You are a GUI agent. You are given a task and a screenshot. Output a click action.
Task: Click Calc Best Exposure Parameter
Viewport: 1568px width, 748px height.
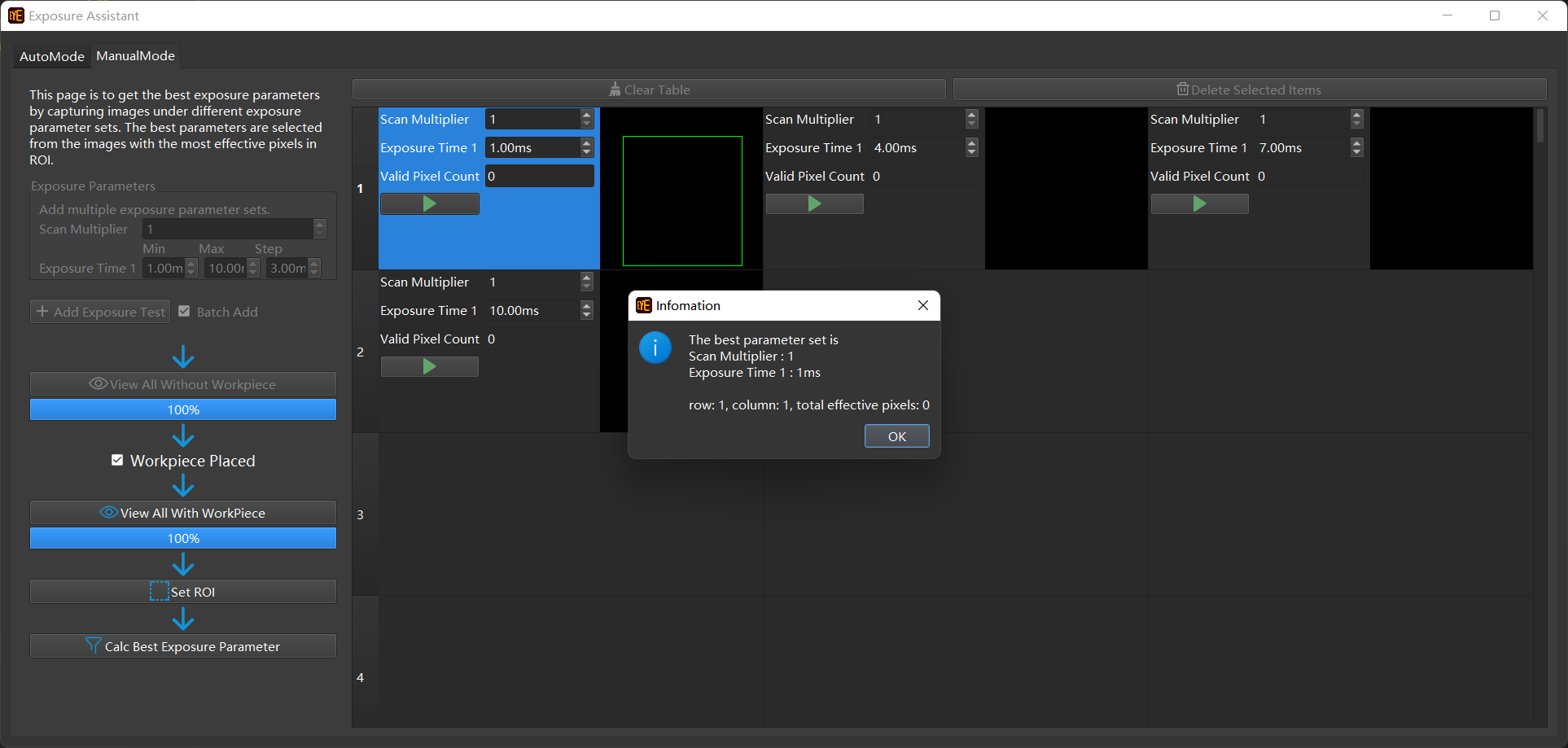click(x=183, y=646)
